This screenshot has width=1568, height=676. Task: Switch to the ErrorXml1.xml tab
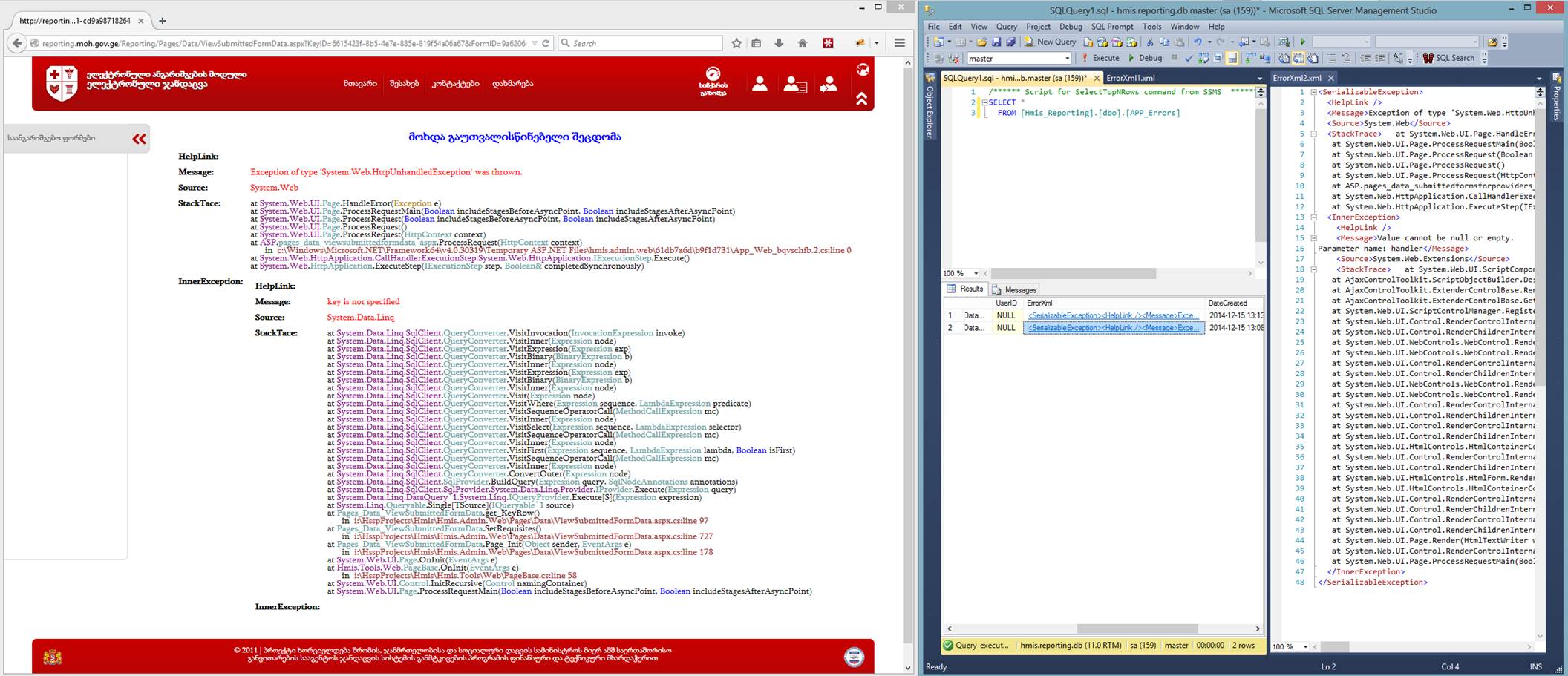[x=1130, y=78]
